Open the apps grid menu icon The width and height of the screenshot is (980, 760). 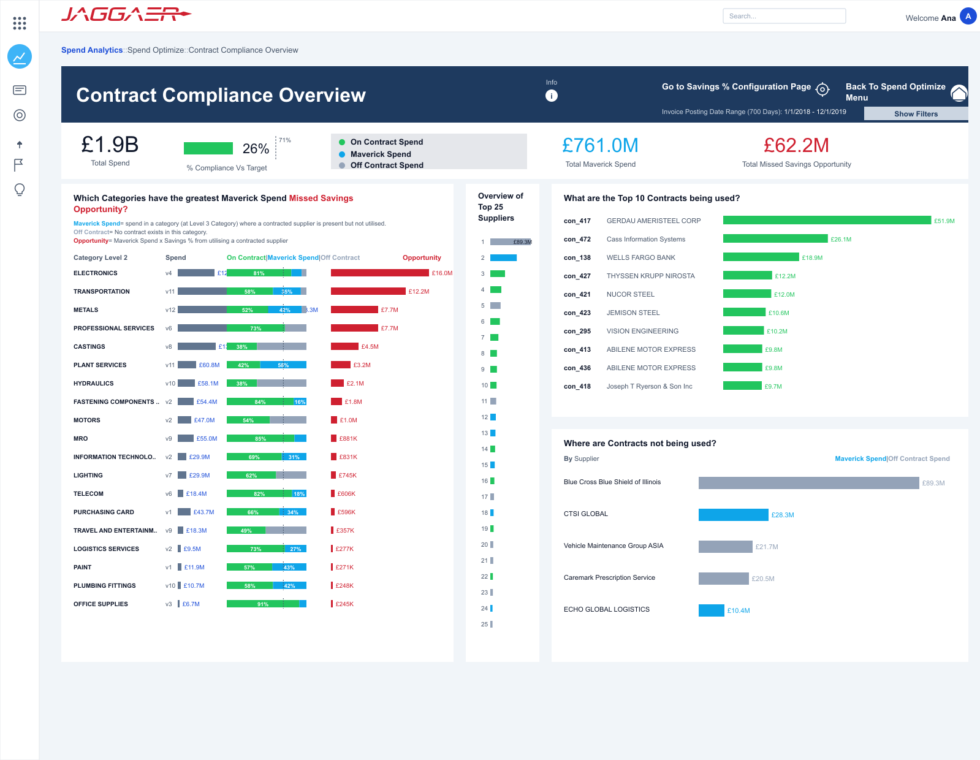coord(19,23)
